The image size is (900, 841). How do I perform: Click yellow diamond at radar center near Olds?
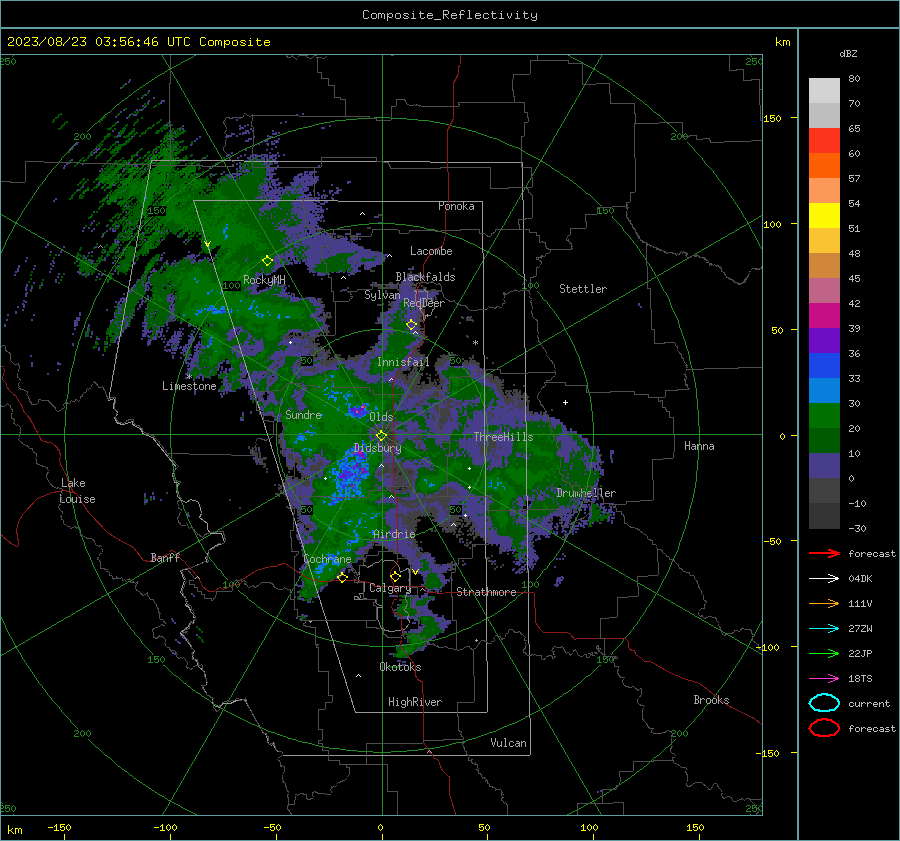pyautogui.click(x=382, y=435)
